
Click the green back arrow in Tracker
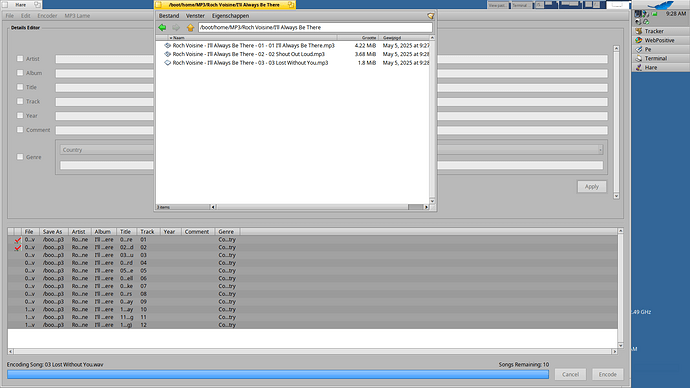pyautogui.click(x=162, y=28)
